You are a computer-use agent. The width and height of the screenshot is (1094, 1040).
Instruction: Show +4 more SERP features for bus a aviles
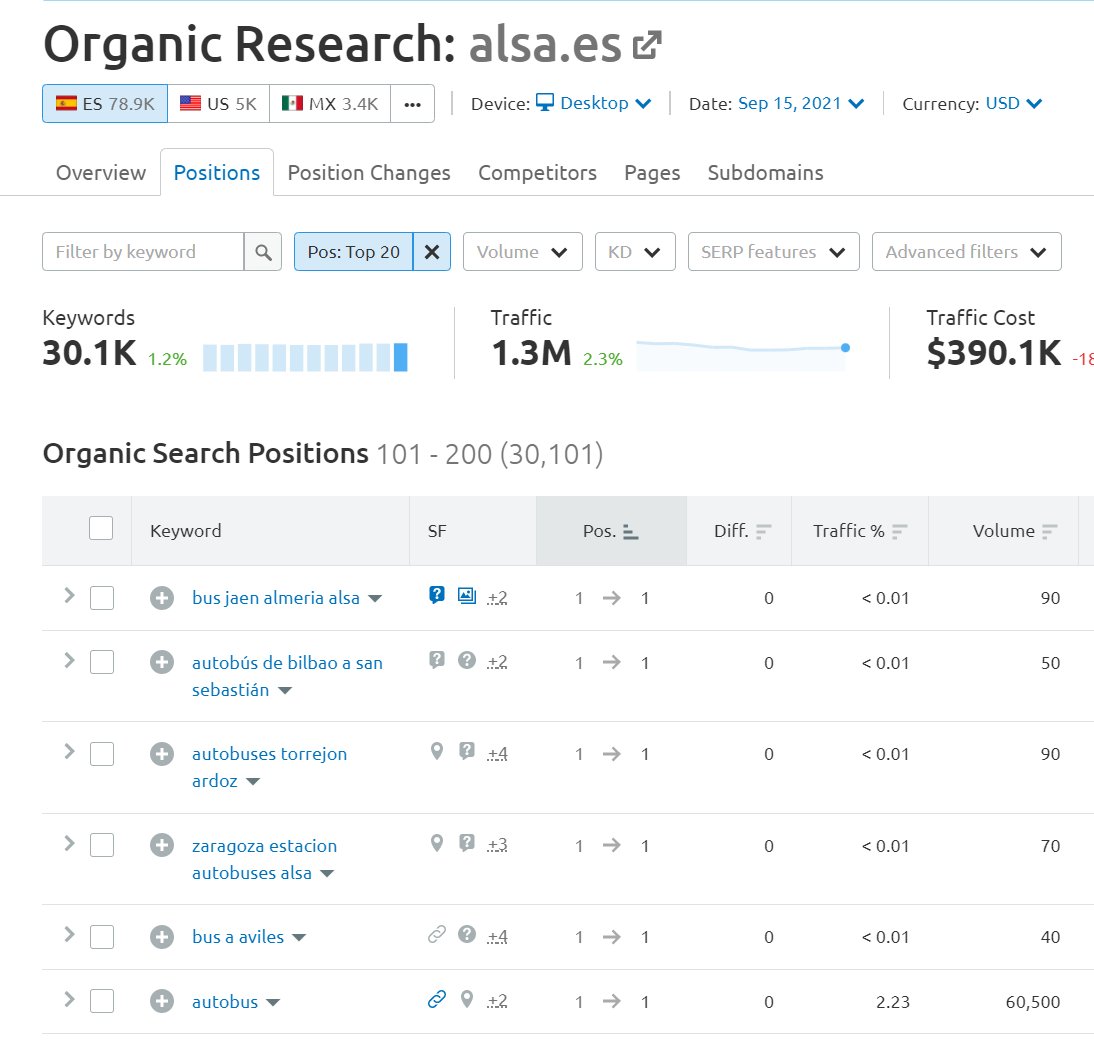point(497,936)
